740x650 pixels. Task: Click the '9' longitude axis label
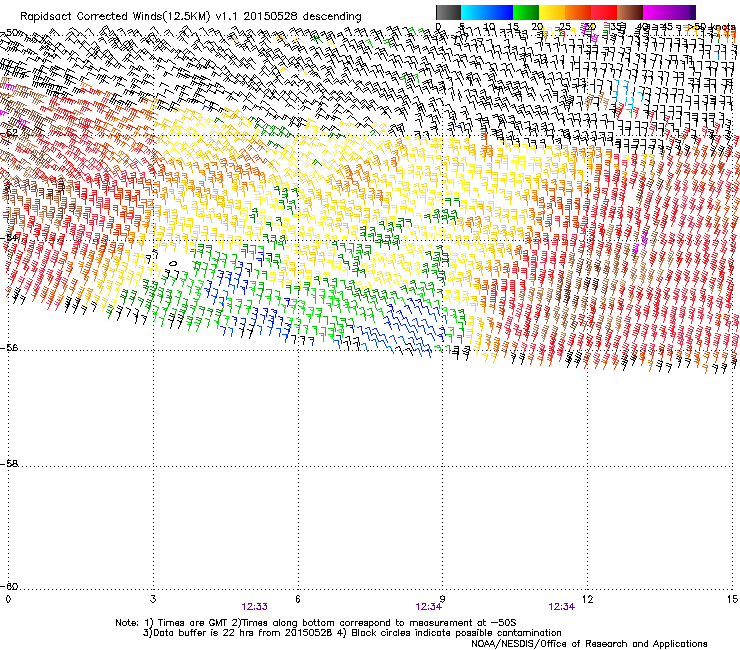point(443,599)
